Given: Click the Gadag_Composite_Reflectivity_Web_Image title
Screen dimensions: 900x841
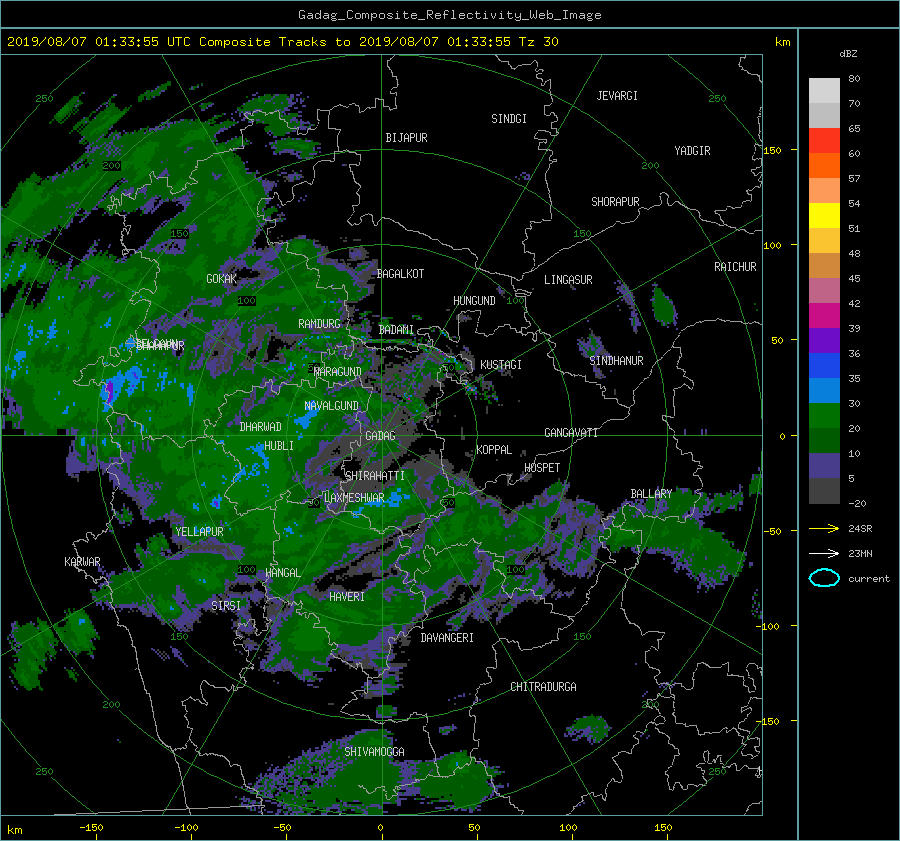Looking at the screenshot, I should coord(449,15).
